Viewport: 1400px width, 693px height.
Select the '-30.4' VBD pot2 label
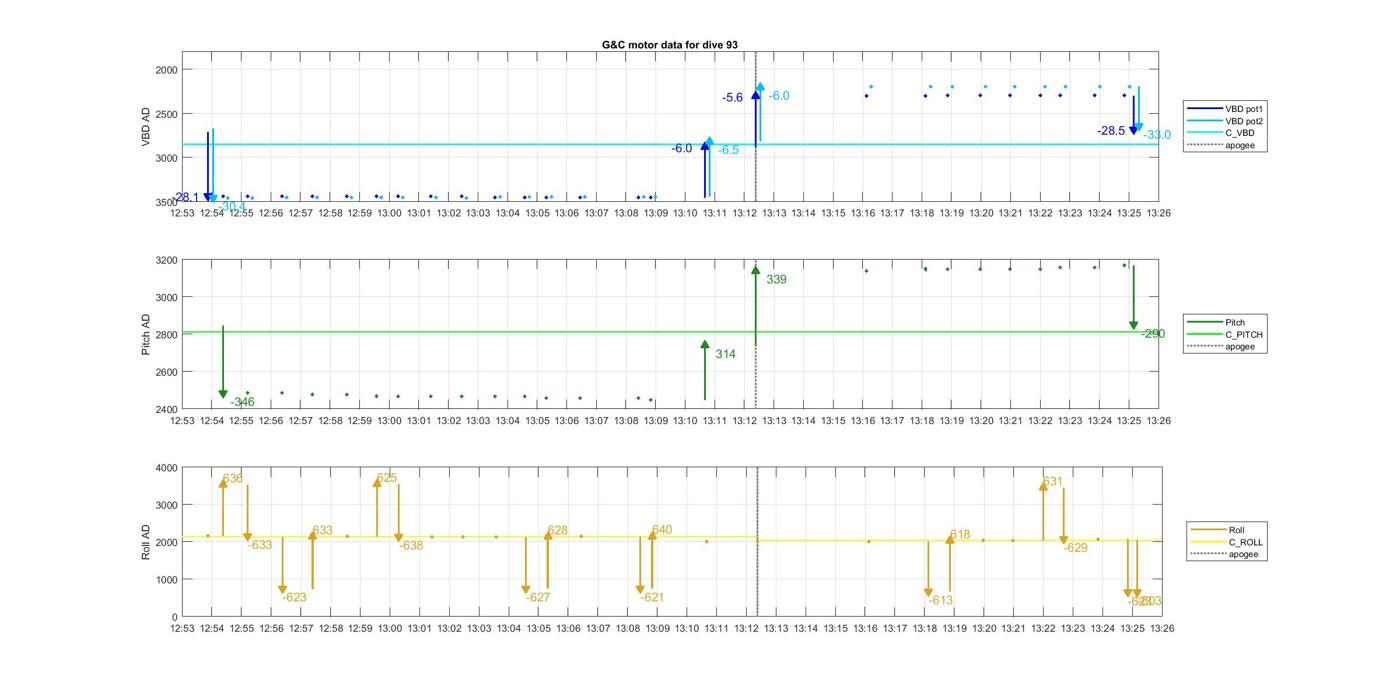pyautogui.click(x=233, y=207)
